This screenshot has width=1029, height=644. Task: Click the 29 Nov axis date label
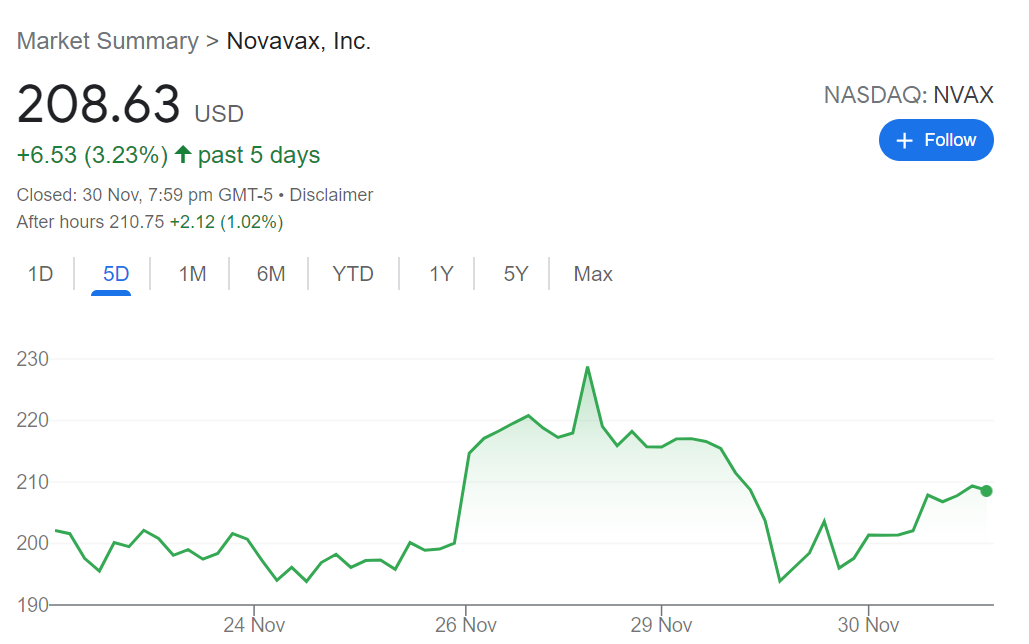click(x=662, y=625)
